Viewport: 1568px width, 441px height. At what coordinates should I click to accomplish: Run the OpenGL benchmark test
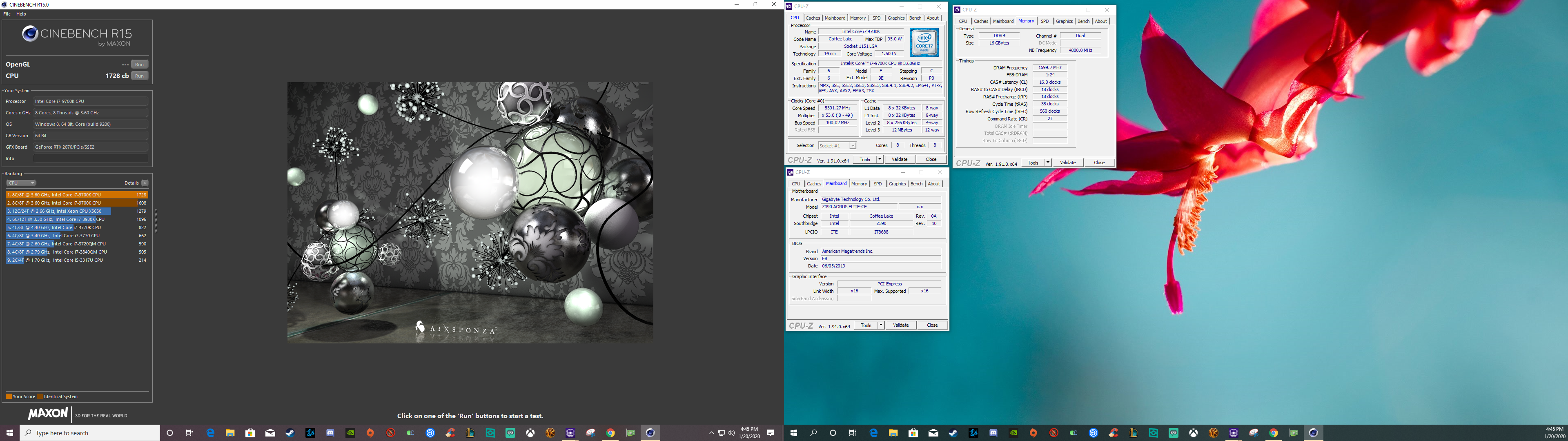pos(139,64)
